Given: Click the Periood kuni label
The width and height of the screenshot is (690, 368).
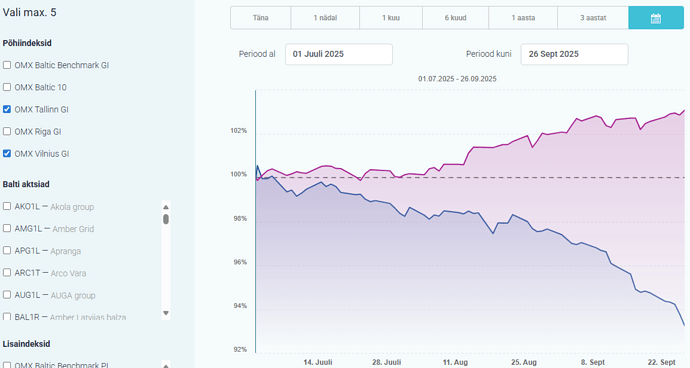Looking at the screenshot, I should pos(488,54).
